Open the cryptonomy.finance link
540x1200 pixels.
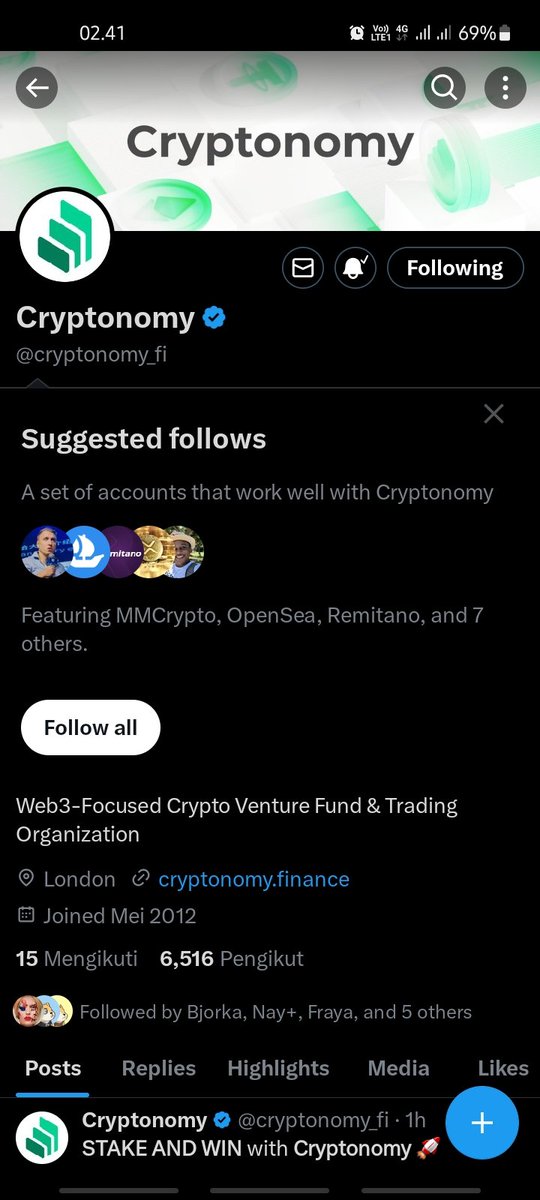(x=254, y=880)
